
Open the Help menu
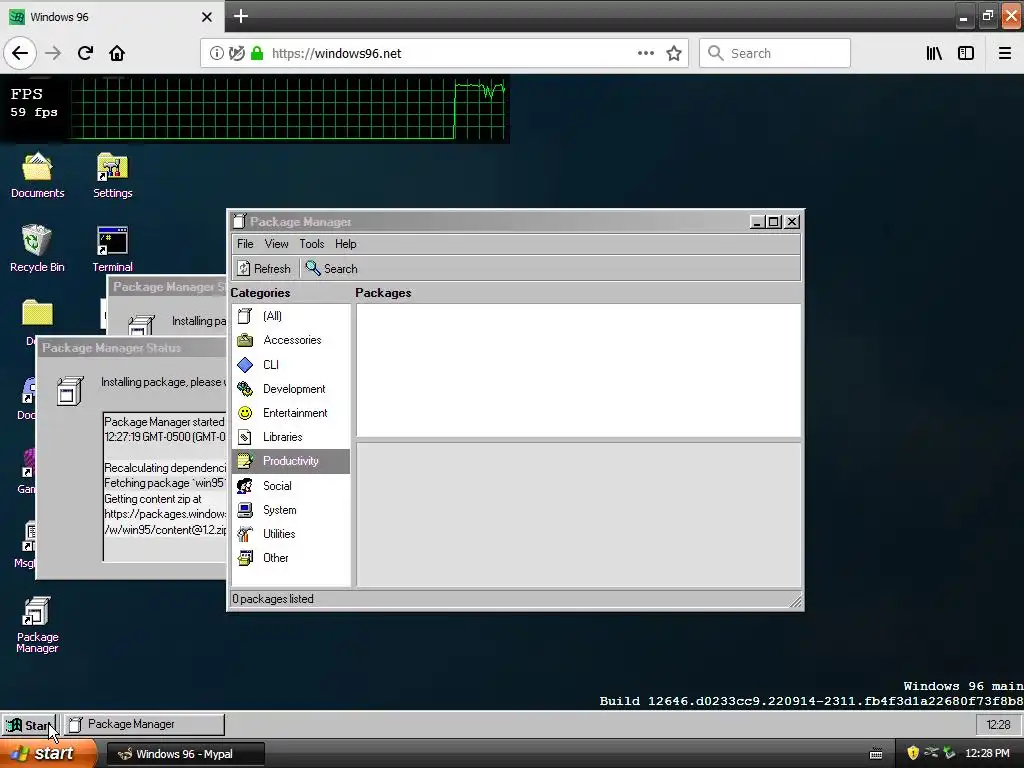click(345, 244)
